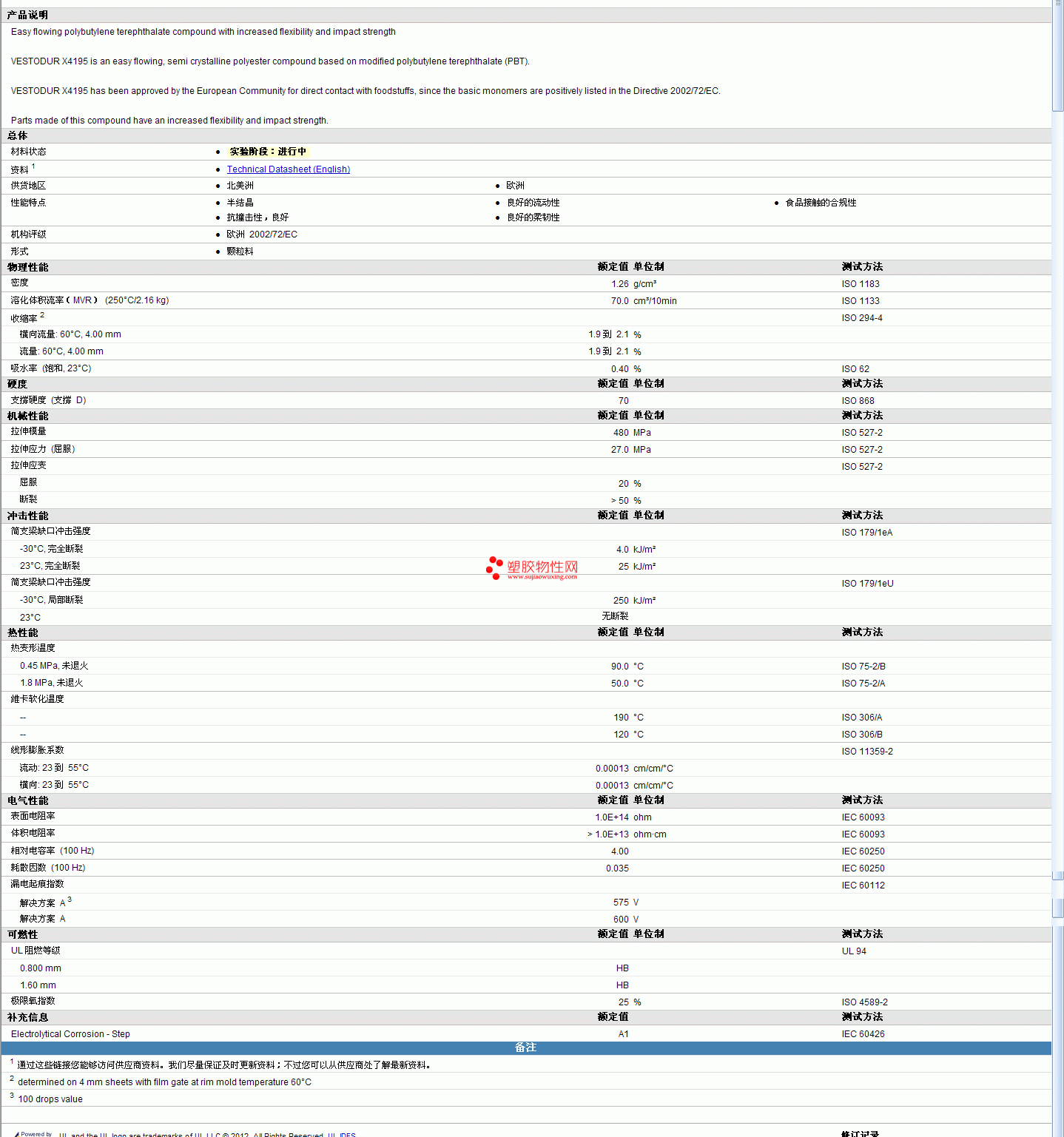Select the 漏电起痕指数 value 600
The image size is (1064, 1137).
(x=621, y=920)
